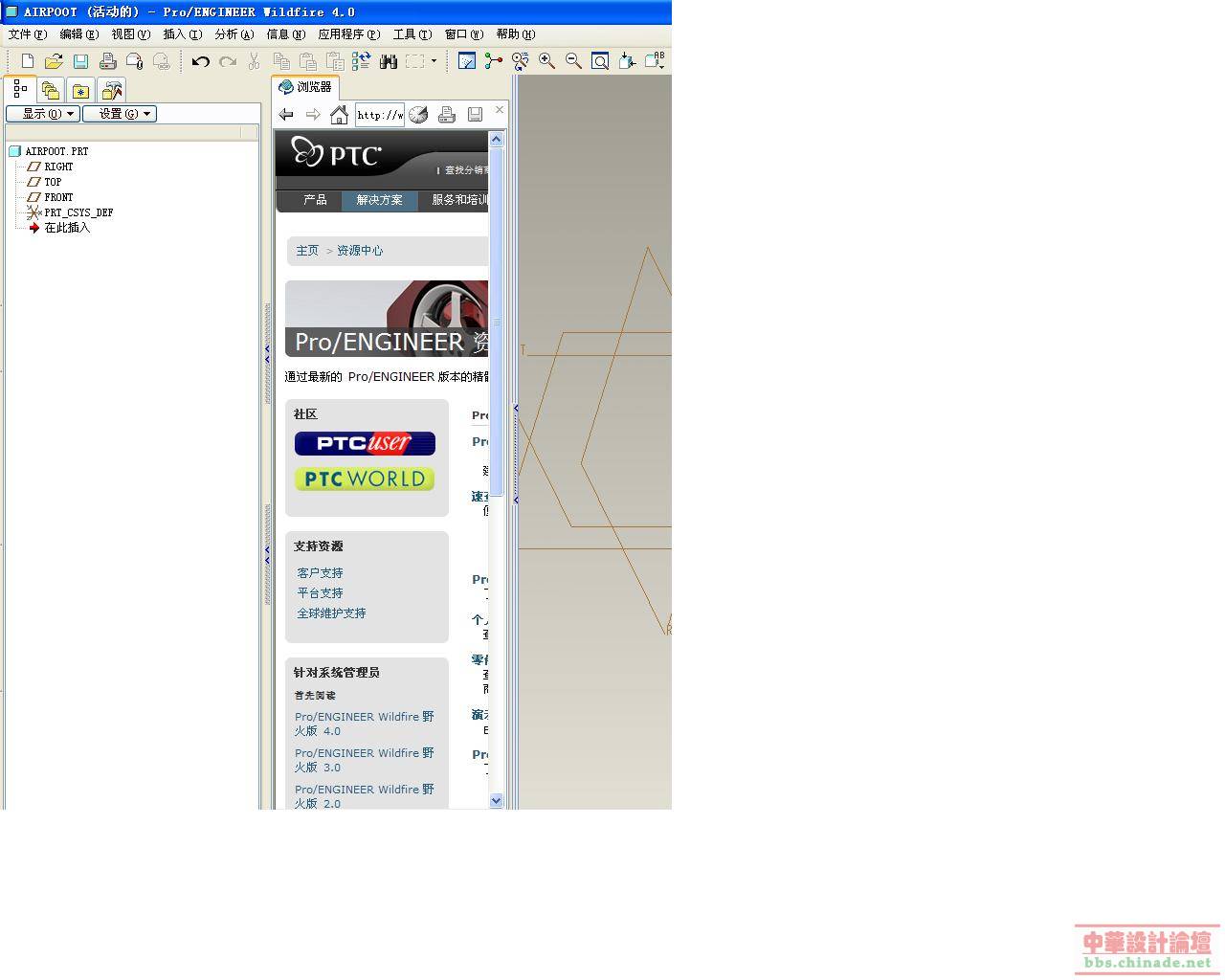Save the model with the floppy icon
Viewport: 1225px width, 980px height.
(80, 61)
